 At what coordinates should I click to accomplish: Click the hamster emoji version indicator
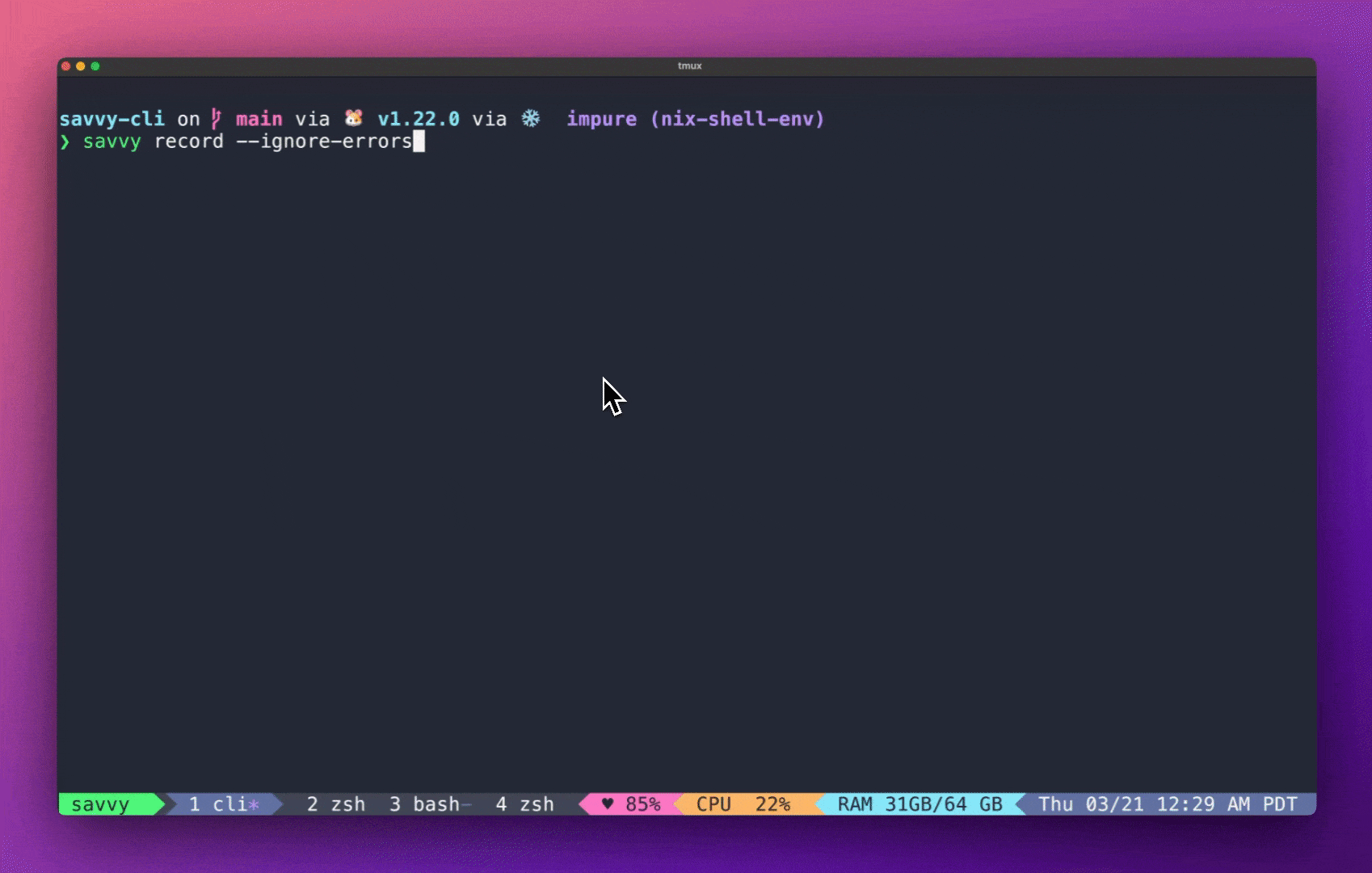coord(352,118)
